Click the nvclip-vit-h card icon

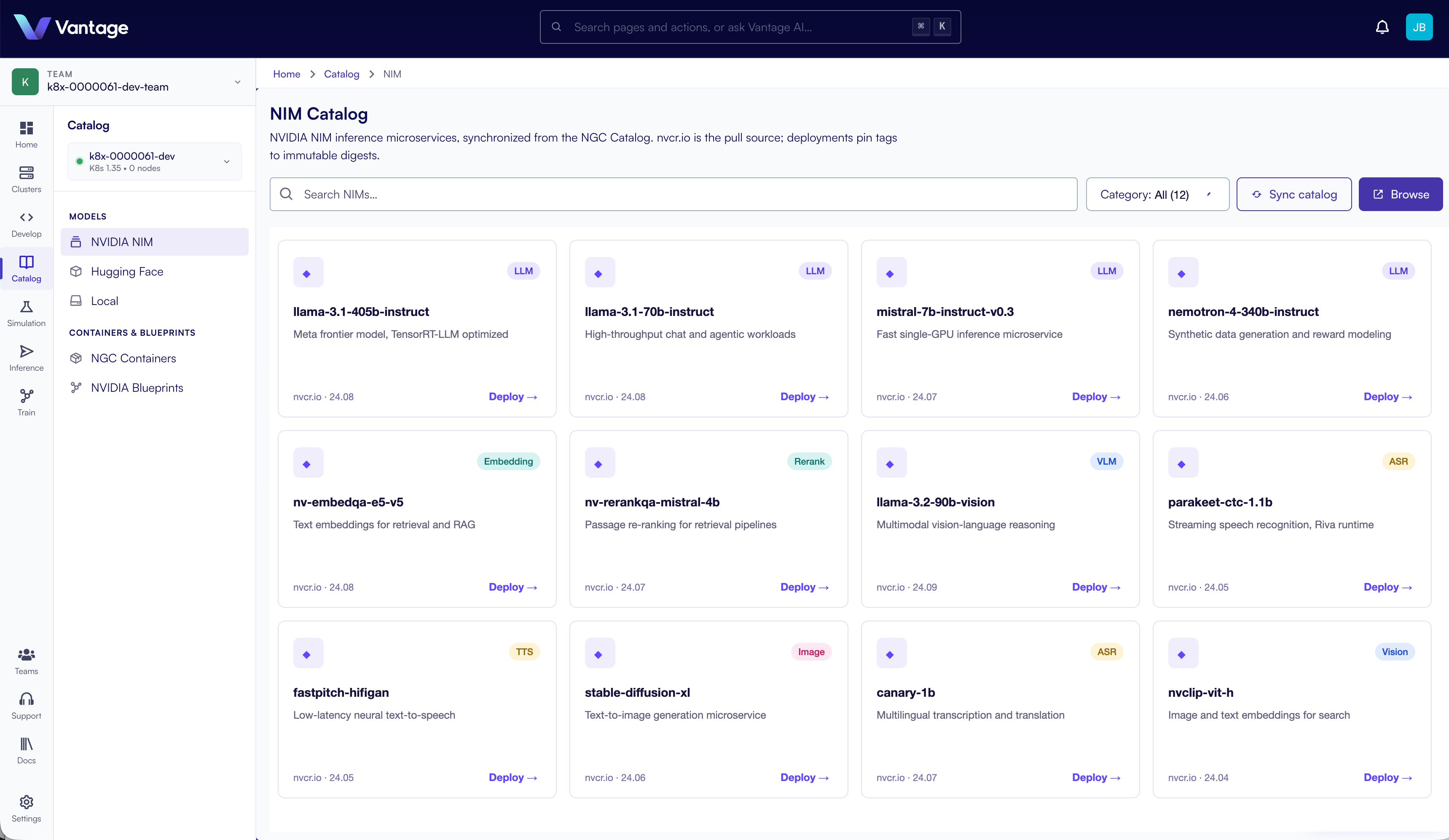coord(1183,653)
